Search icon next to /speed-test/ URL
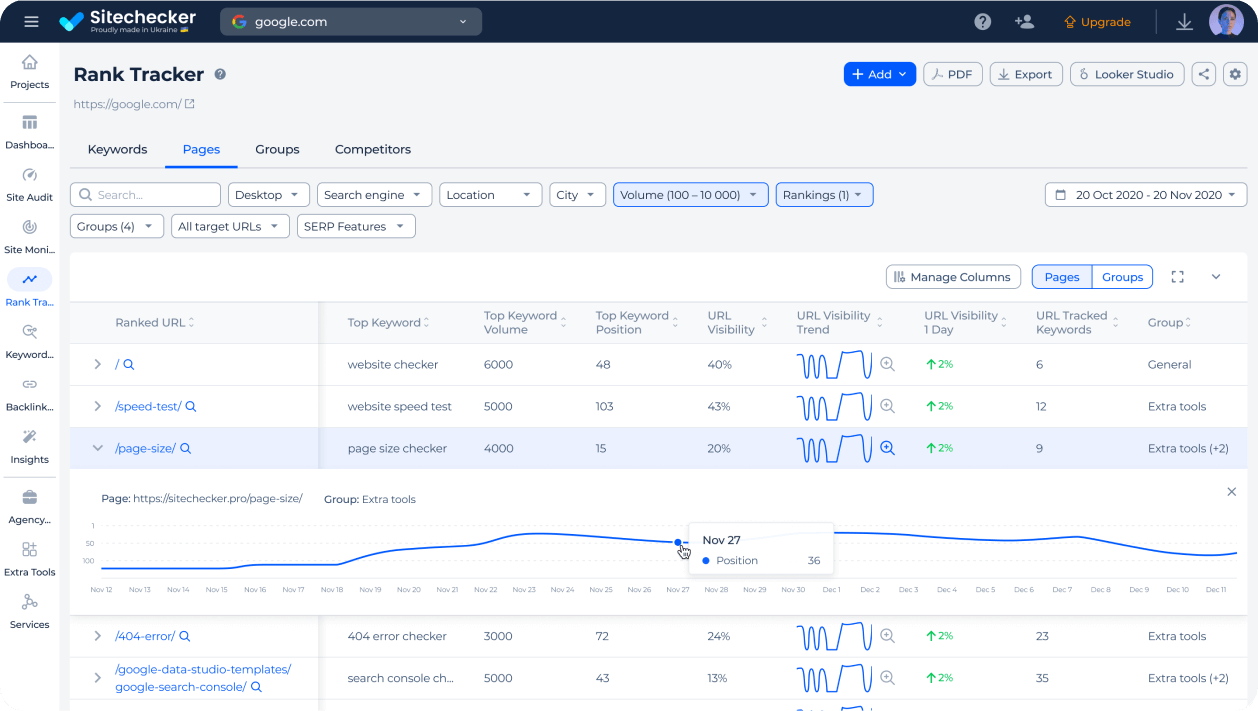 (191, 407)
